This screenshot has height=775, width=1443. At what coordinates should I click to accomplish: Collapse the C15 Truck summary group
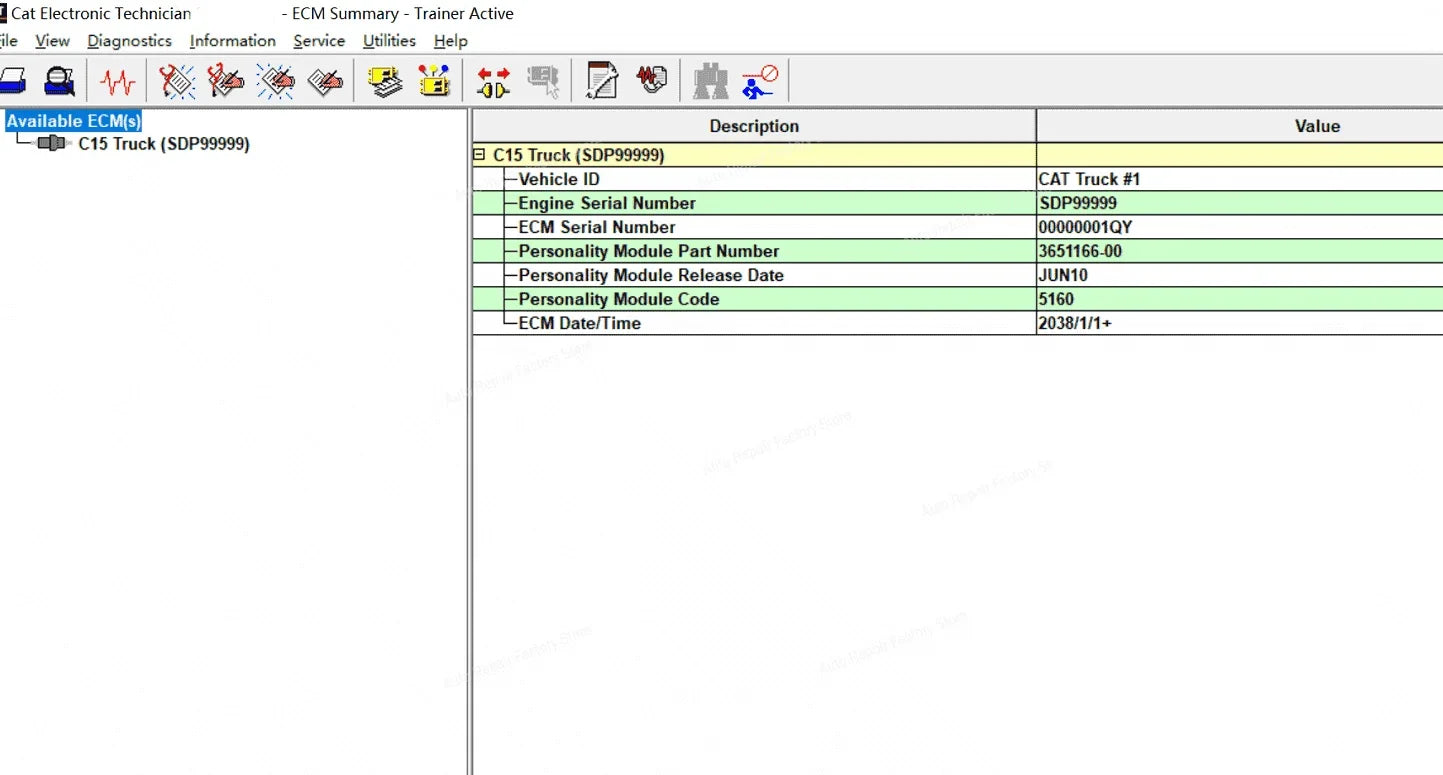point(481,155)
